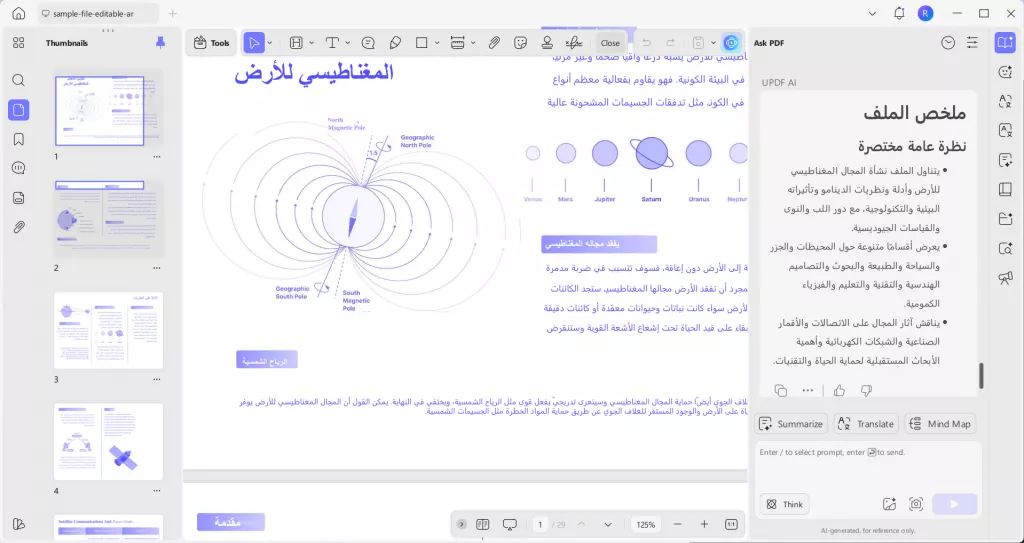Click the upload image icon in chat box
Image resolution: width=1024 pixels, height=543 pixels.
[x=889, y=504]
